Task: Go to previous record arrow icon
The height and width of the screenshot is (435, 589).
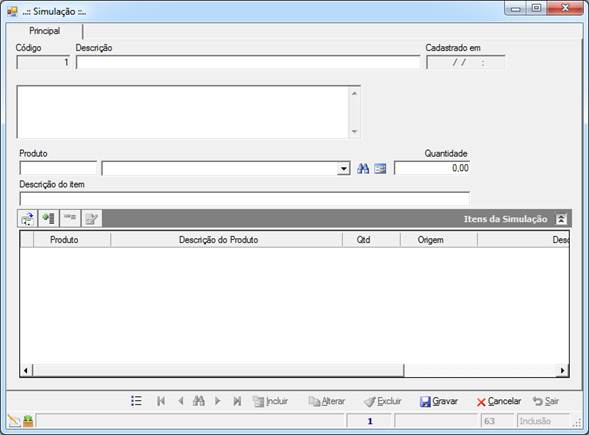Action: tap(181, 401)
